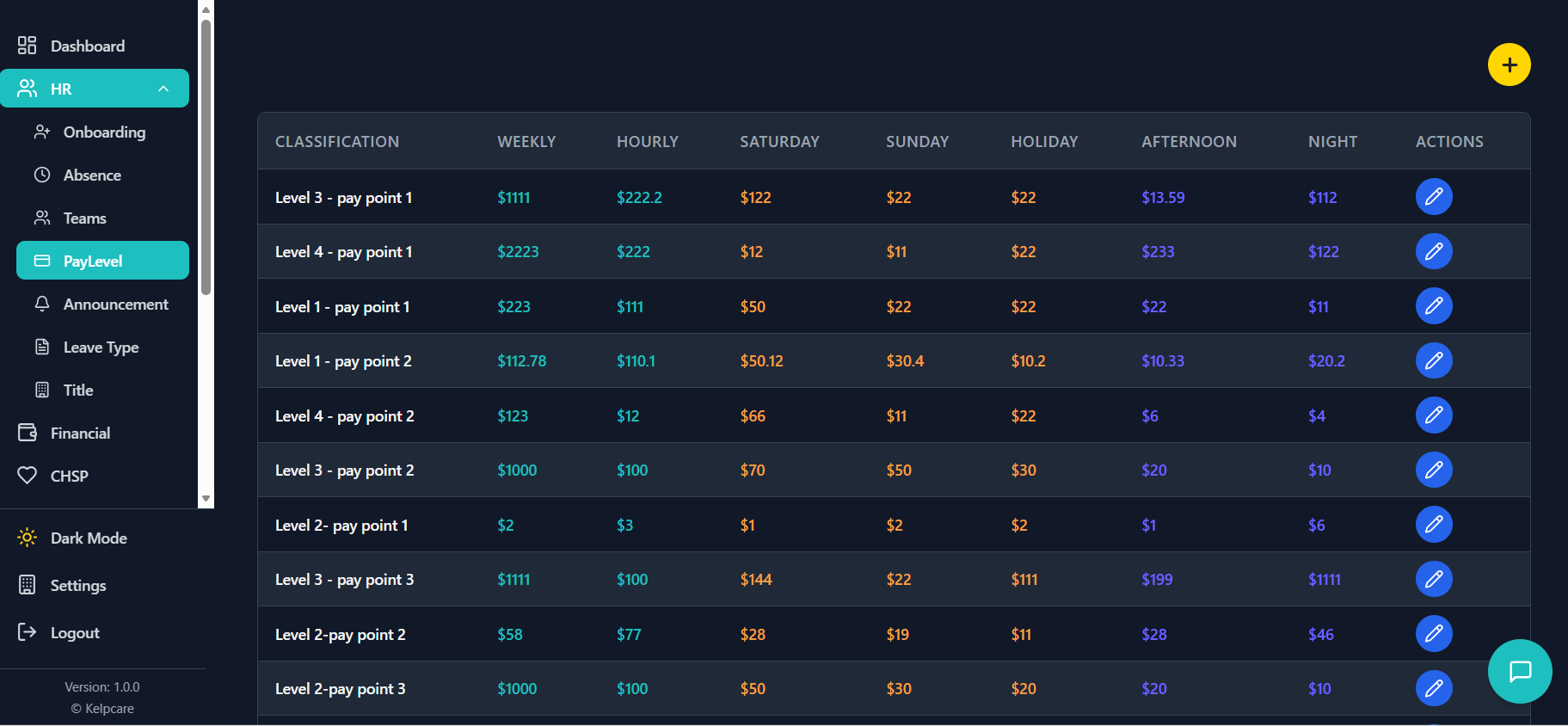Click the HR people icon
The width and height of the screenshot is (1568, 726).
point(28,89)
